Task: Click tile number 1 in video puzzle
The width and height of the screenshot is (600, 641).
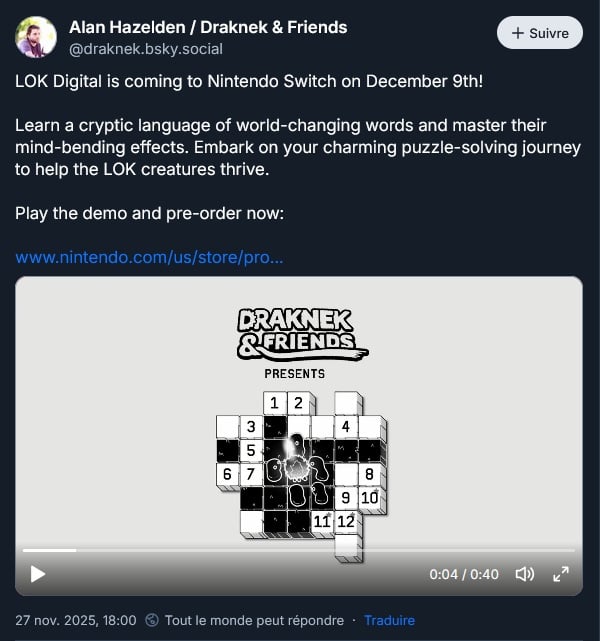Action: [274, 403]
